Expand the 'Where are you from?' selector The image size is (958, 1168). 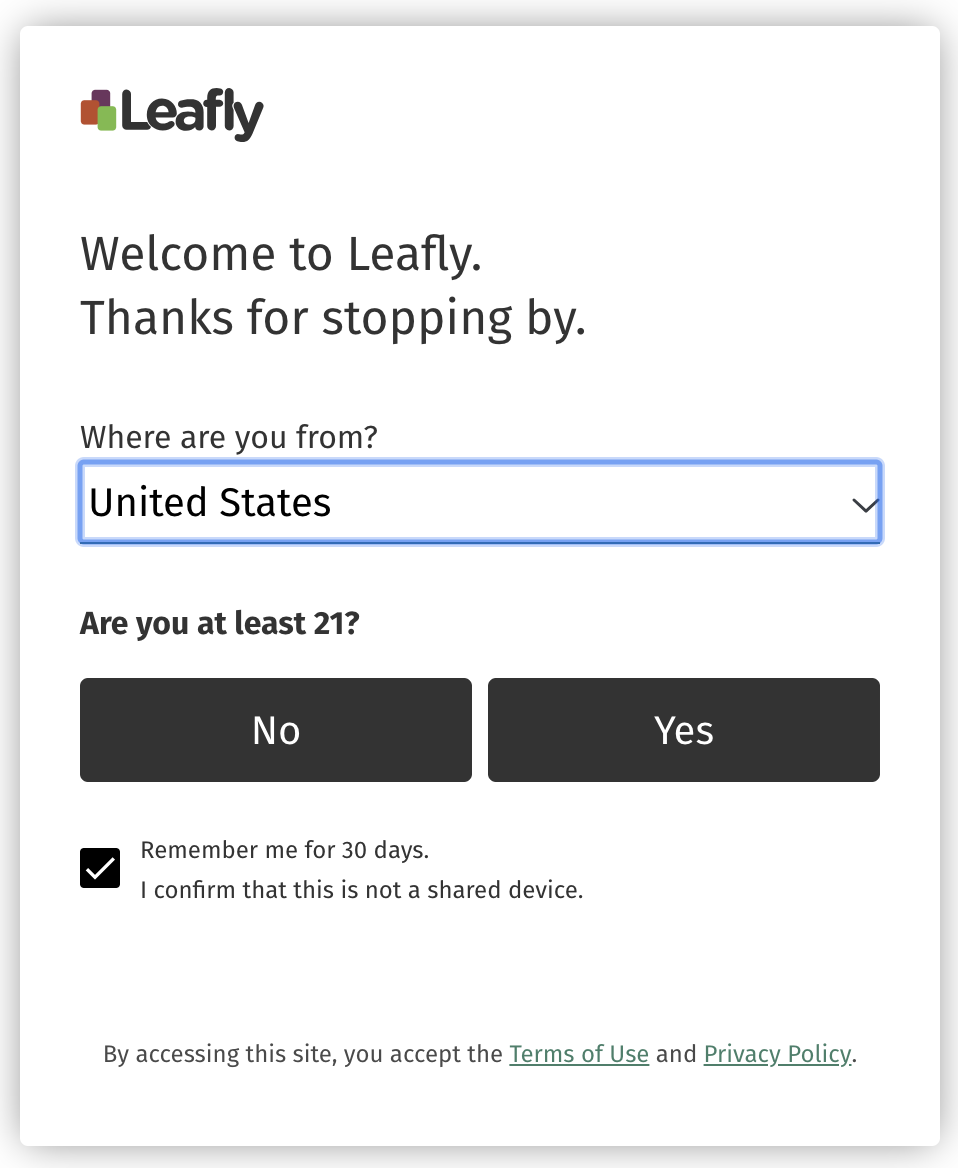pyautogui.click(x=480, y=502)
